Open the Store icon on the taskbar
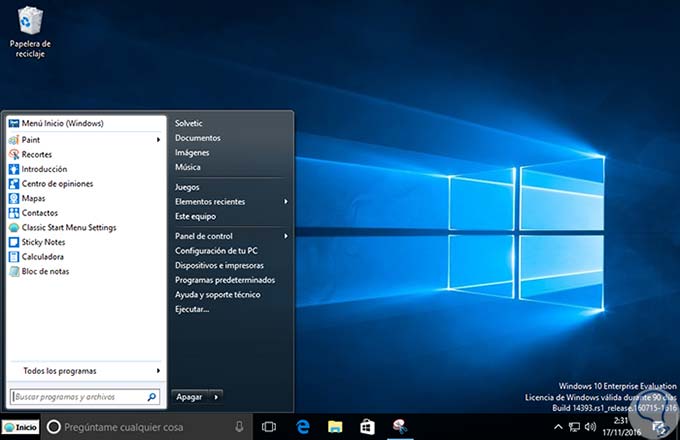 (367, 427)
